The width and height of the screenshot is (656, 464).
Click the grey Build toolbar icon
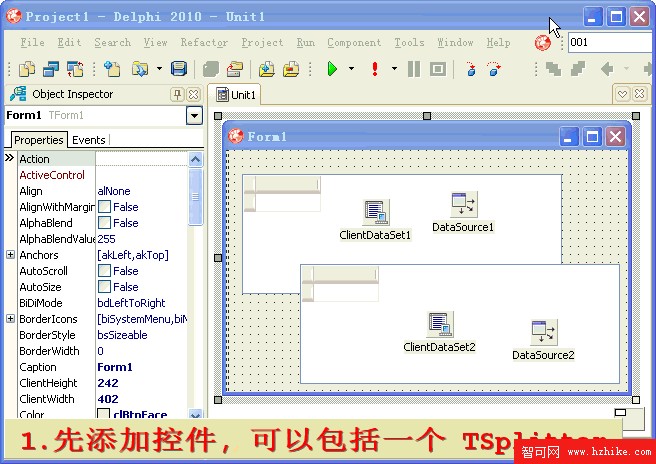(x=211, y=69)
